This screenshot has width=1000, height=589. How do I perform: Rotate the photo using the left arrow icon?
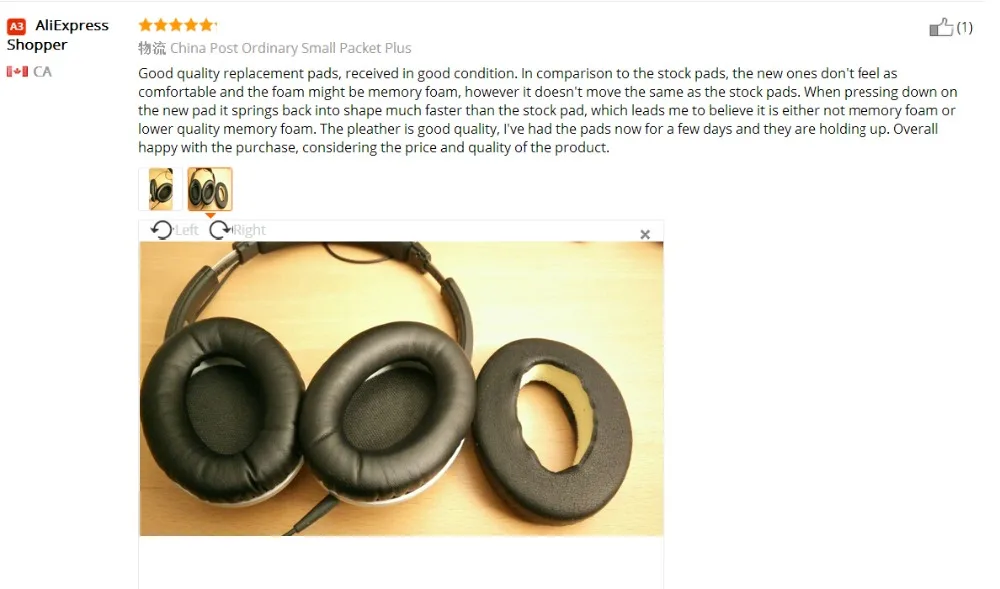[x=162, y=229]
